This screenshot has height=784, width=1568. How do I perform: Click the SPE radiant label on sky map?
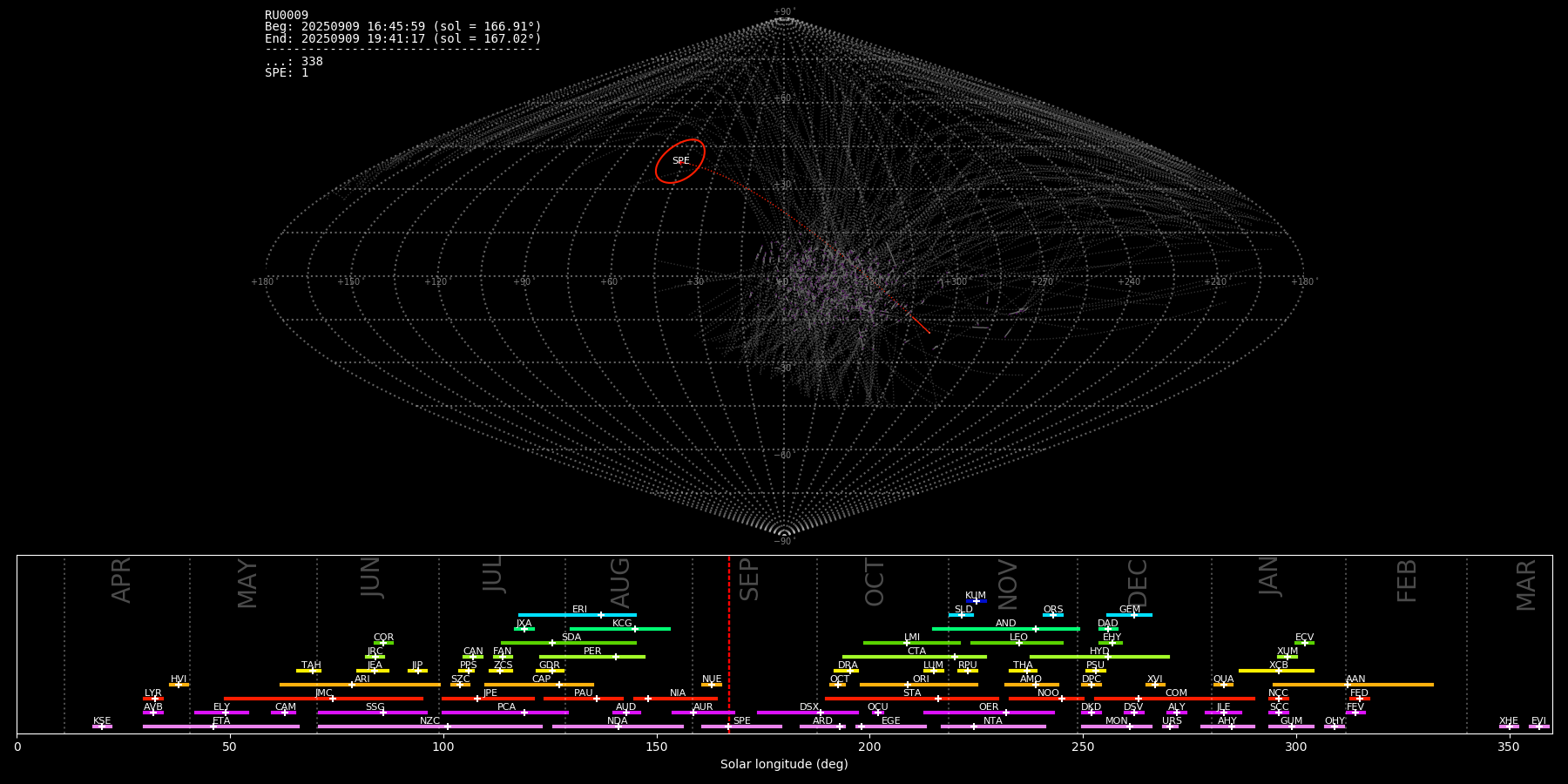[x=680, y=161]
